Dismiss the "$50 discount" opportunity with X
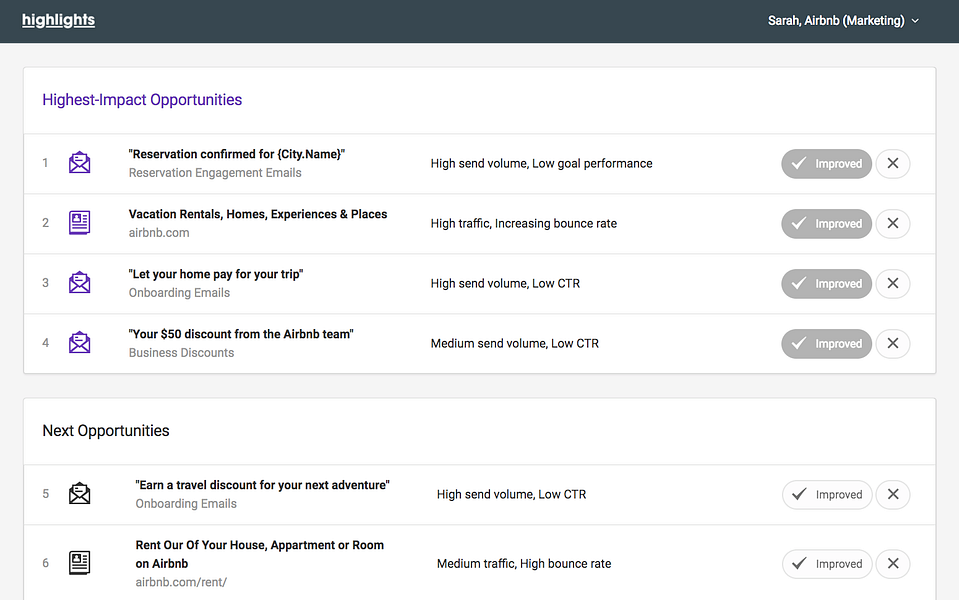 pyautogui.click(x=893, y=343)
